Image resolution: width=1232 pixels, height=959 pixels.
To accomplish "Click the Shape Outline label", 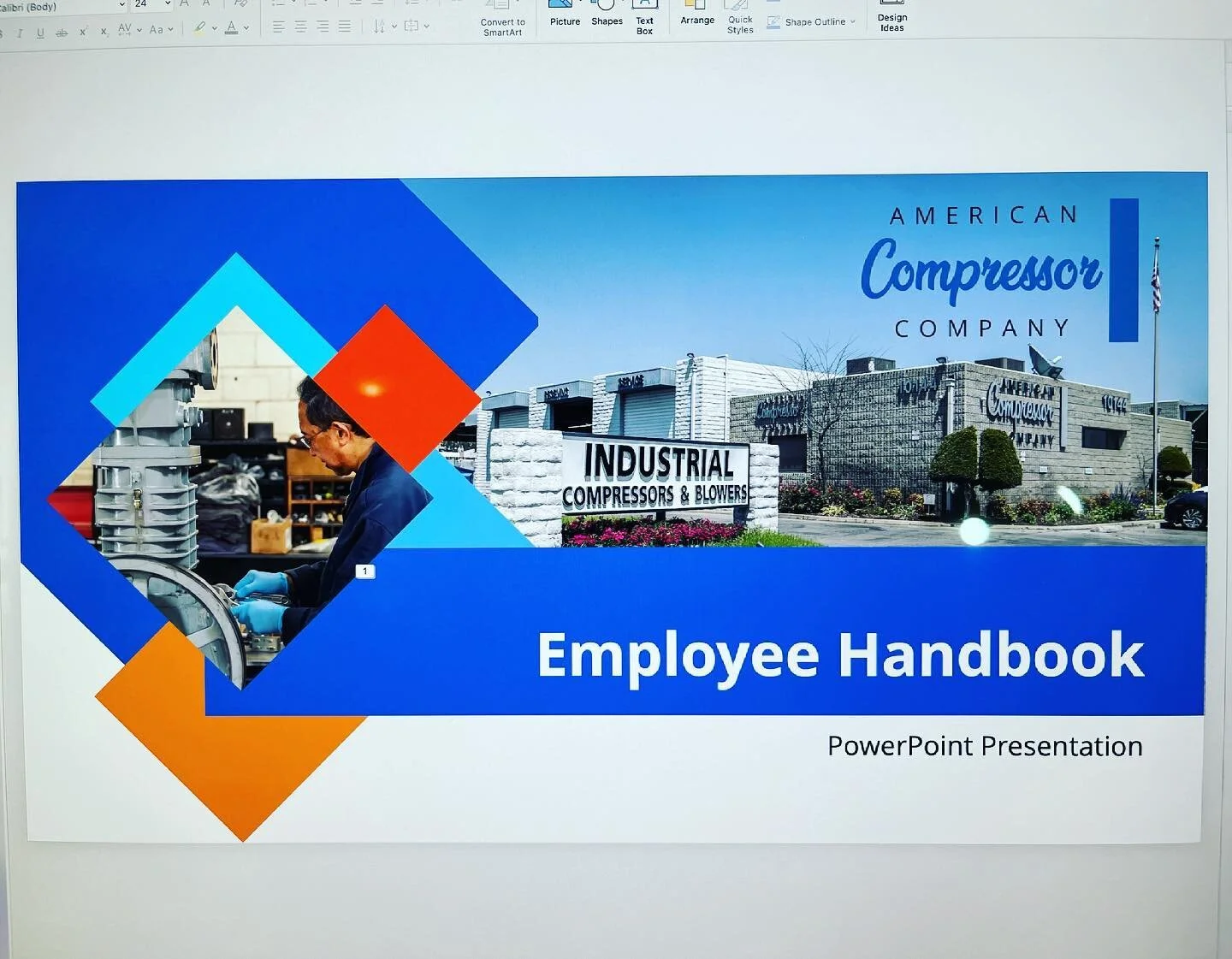I will pos(815,22).
